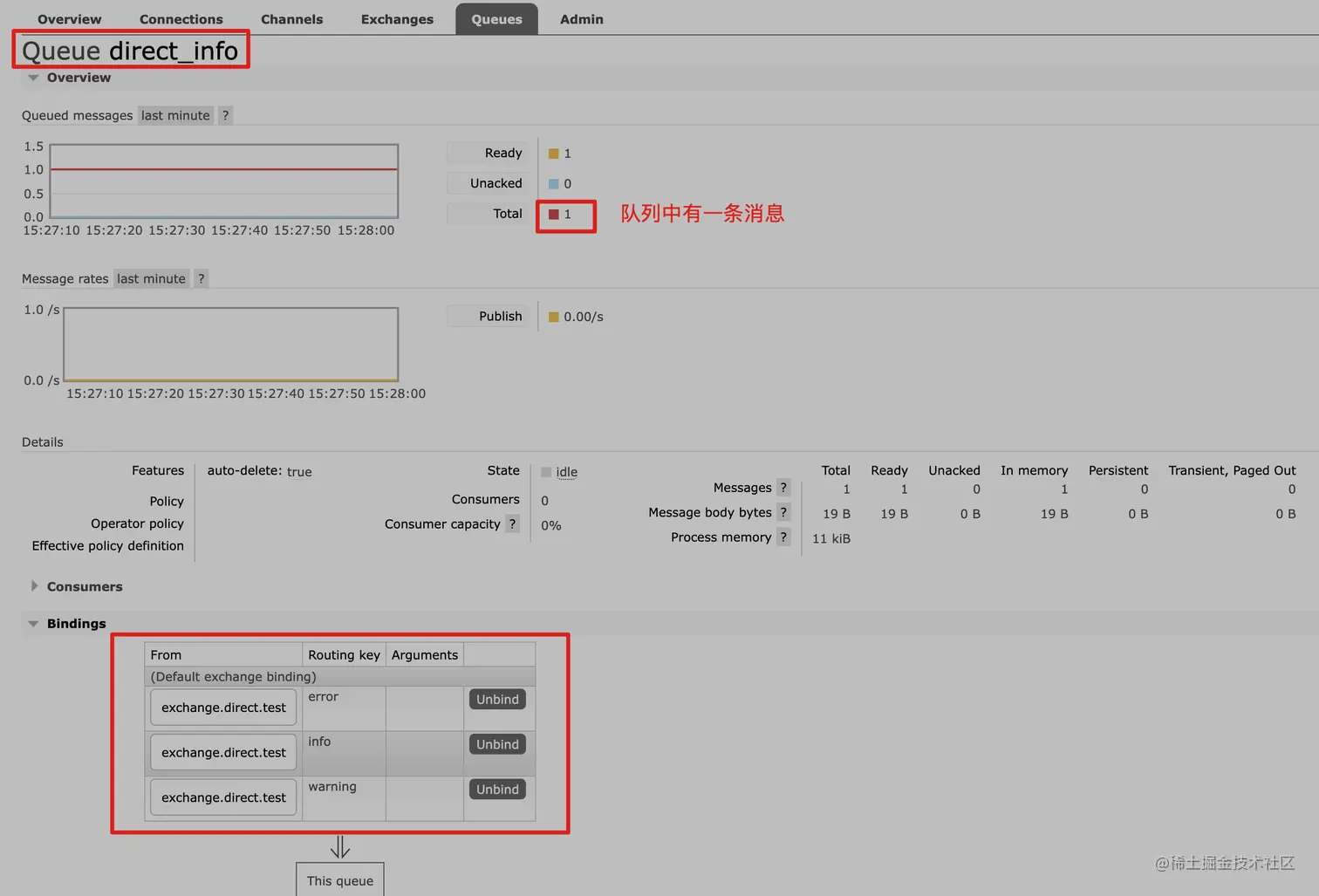Click the '0%' consumer capacity value
Screen dimensions: 1319x896
click(x=551, y=525)
